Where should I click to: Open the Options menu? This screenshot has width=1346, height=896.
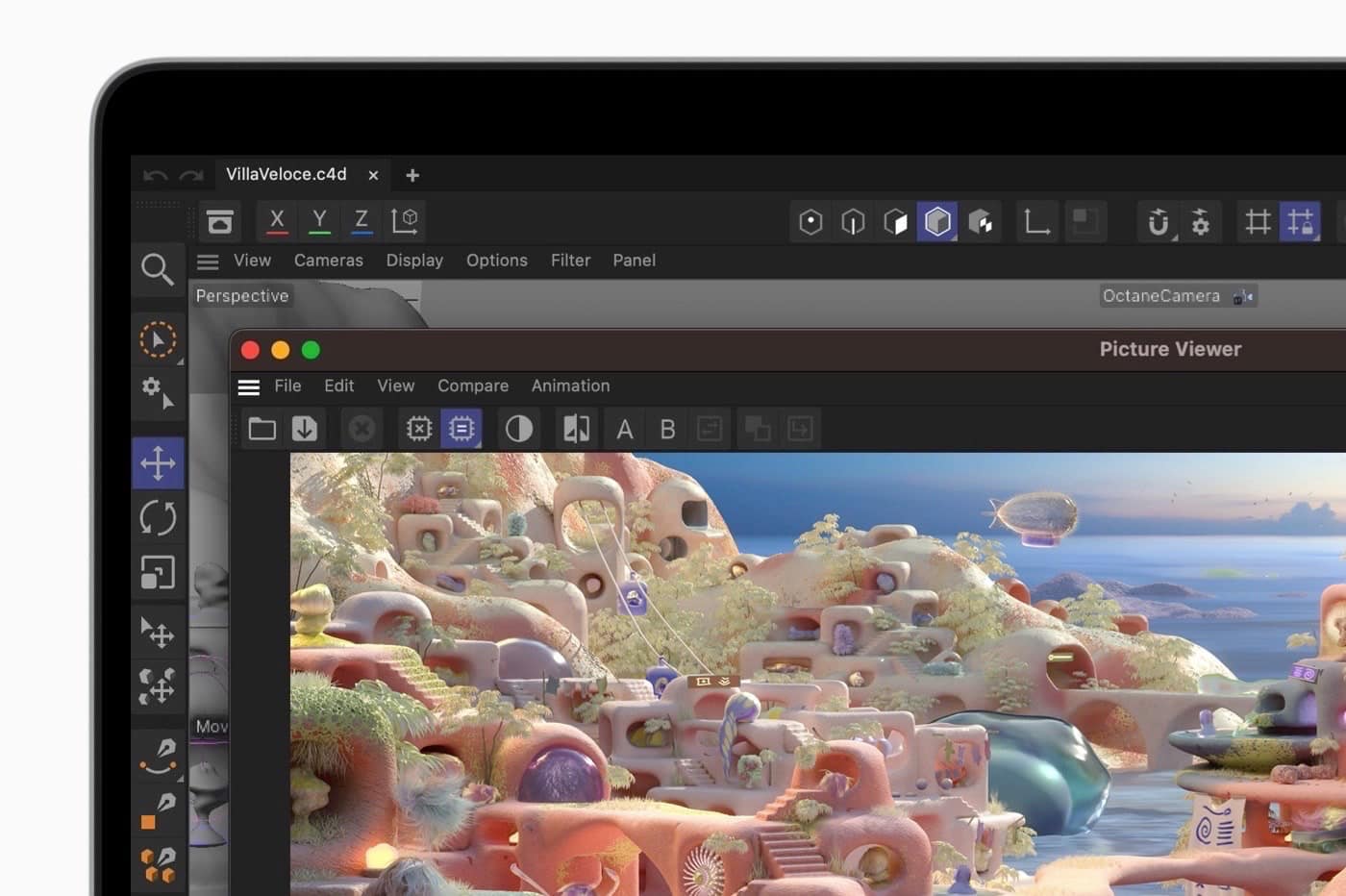click(x=497, y=261)
